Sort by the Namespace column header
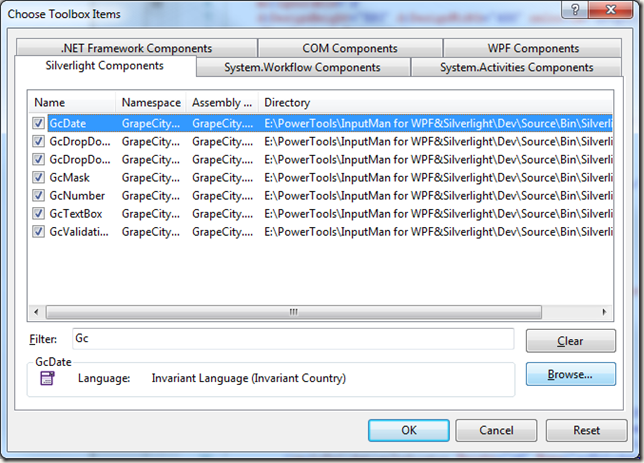This screenshot has width=644, height=463. 151,102
